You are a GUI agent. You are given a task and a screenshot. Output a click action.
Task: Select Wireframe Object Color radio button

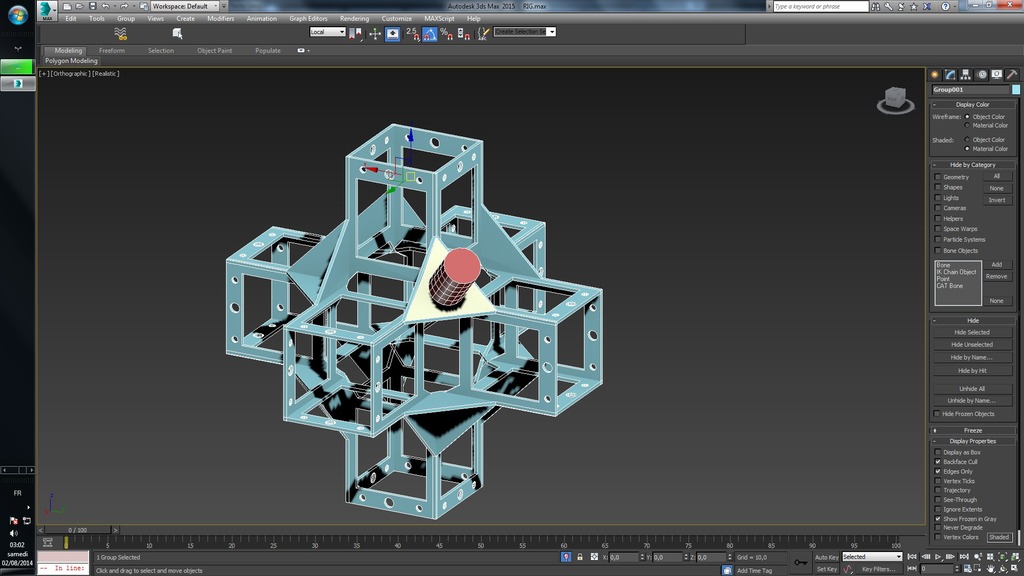coord(967,117)
